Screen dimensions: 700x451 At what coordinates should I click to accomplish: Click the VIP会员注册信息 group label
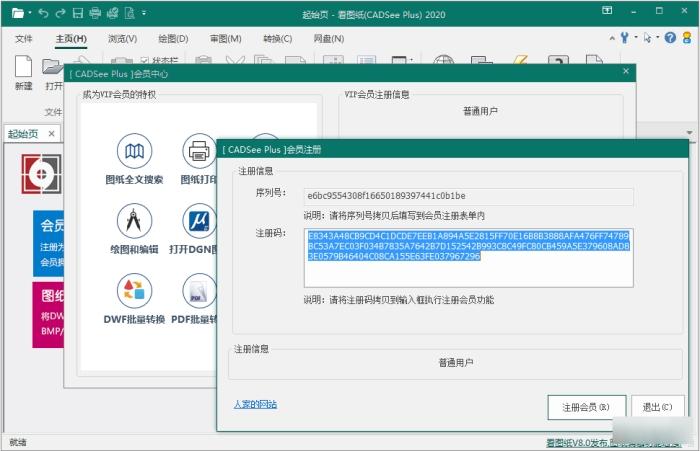[377, 94]
